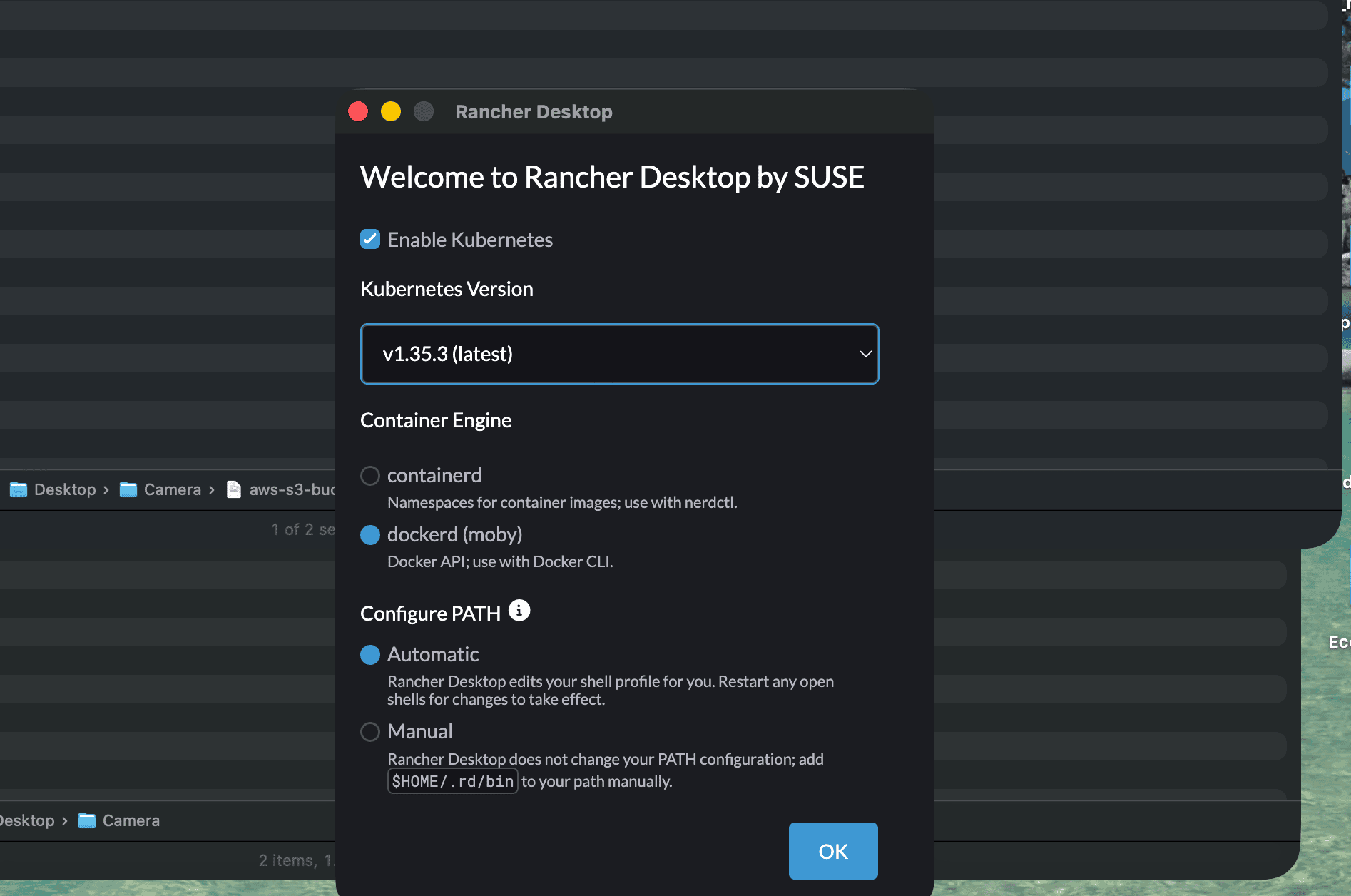Click the Configure PATH info icon
The image size is (1351, 896).
(519, 610)
